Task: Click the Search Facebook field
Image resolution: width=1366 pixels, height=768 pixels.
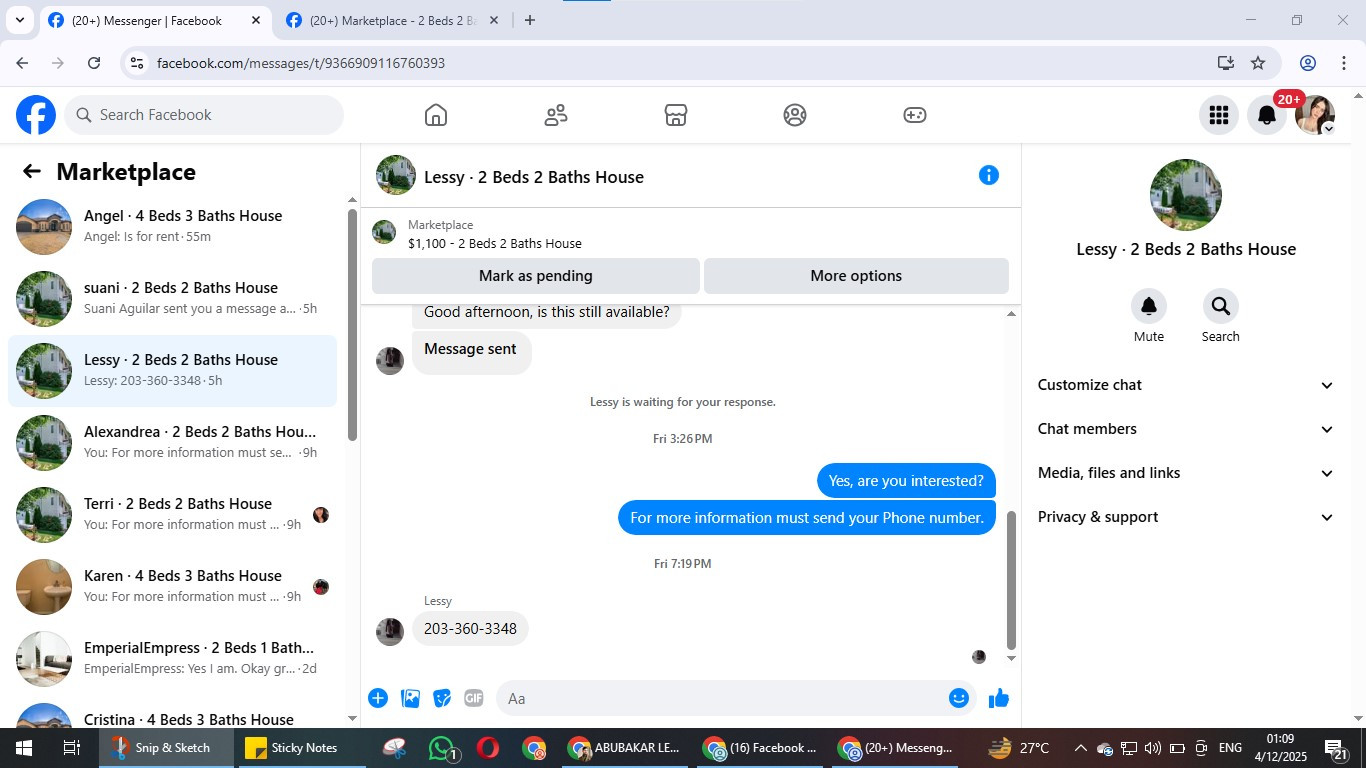Action: coord(204,115)
